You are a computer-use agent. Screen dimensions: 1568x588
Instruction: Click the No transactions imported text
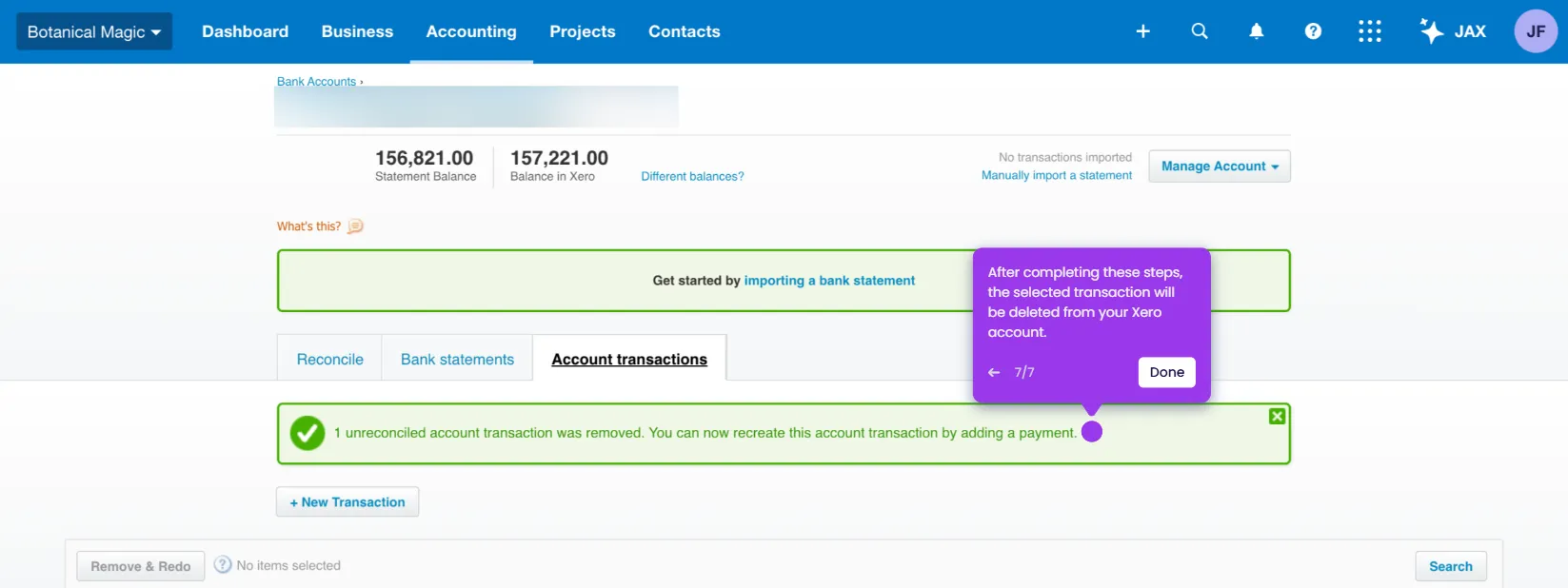pyautogui.click(x=1065, y=157)
